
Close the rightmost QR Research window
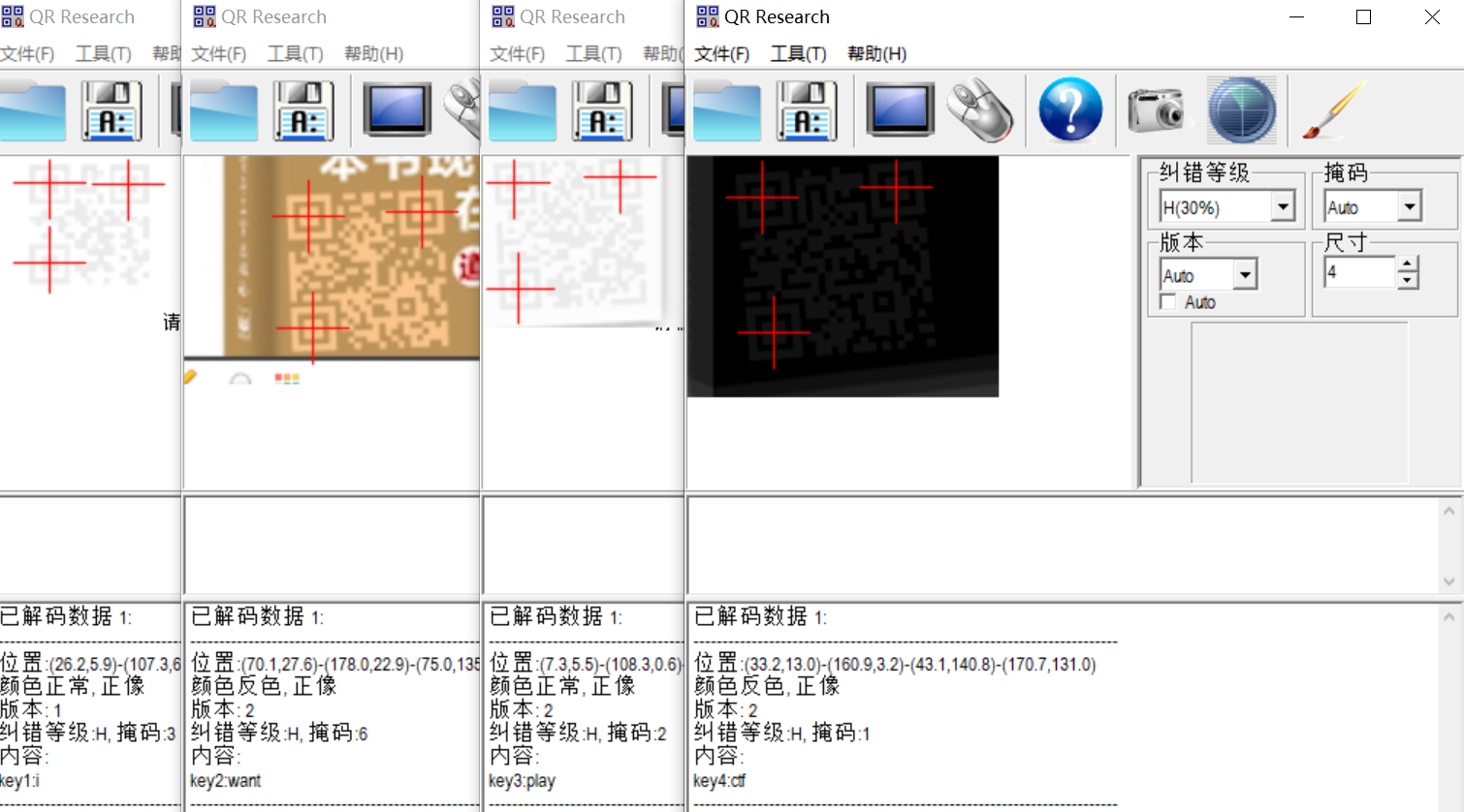tap(1432, 17)
